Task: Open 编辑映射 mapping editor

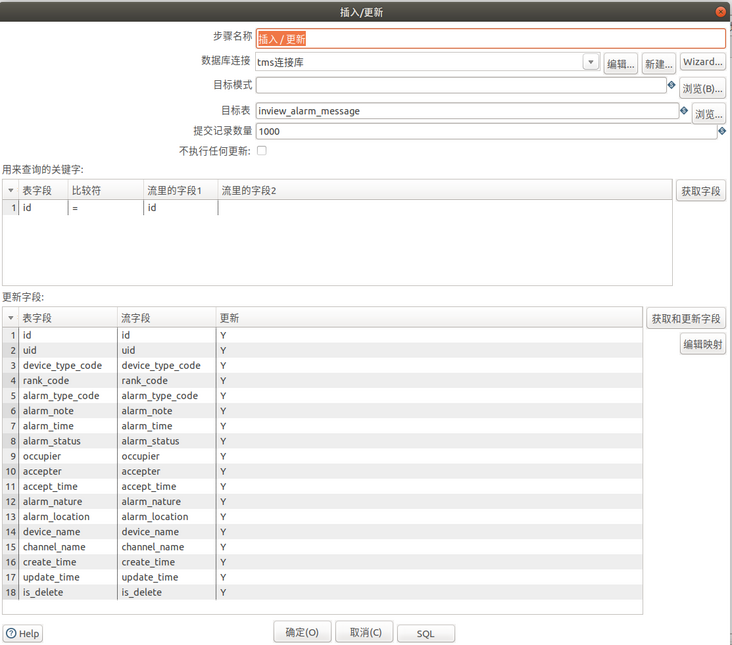Action: [x=703, y=345]
